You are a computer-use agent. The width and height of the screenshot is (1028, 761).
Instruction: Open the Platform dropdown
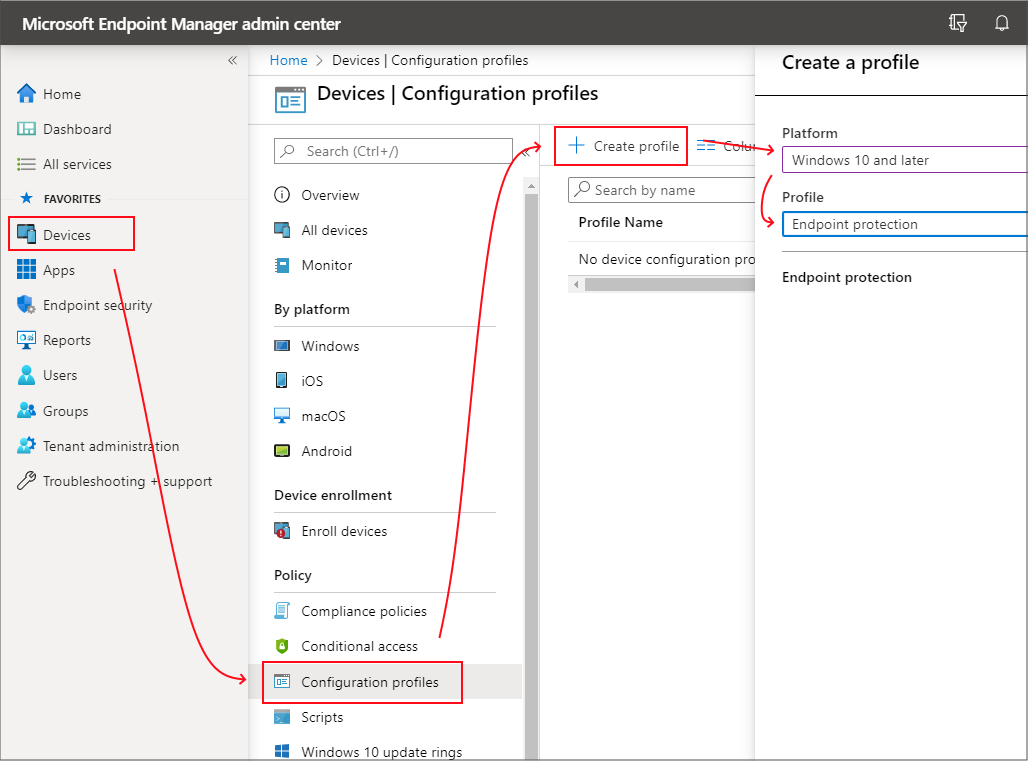point(904,160)
